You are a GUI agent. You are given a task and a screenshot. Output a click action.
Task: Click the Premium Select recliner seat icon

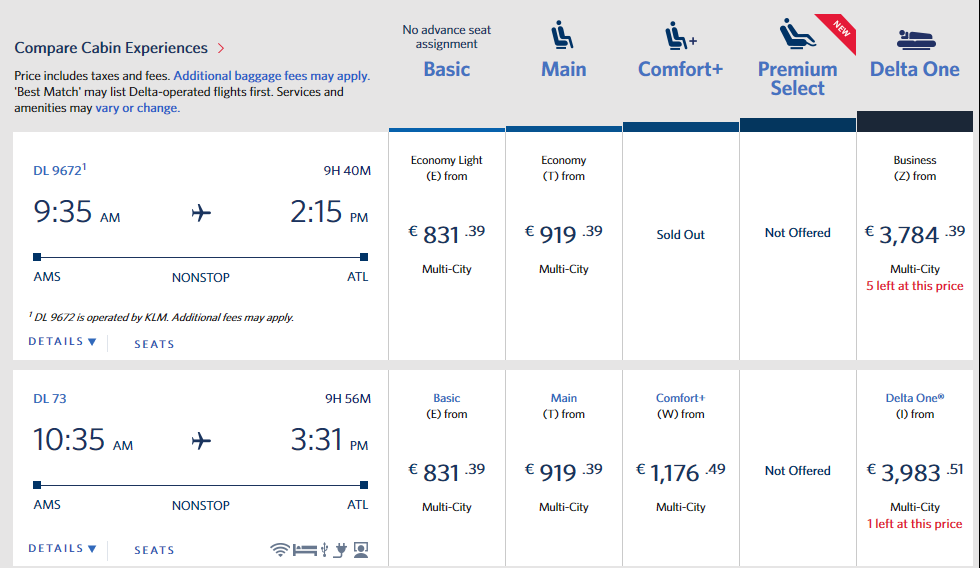click(797, 37)
